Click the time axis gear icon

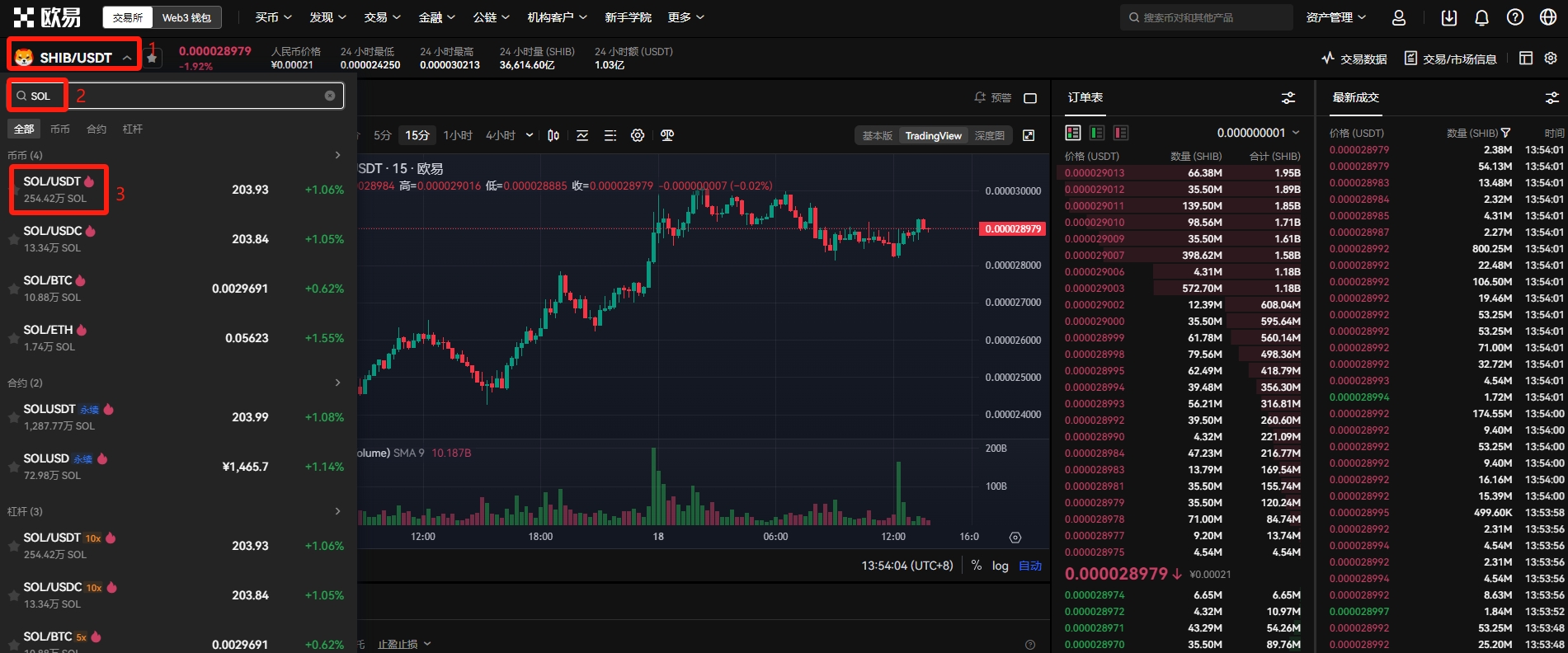pos(1015,538)
